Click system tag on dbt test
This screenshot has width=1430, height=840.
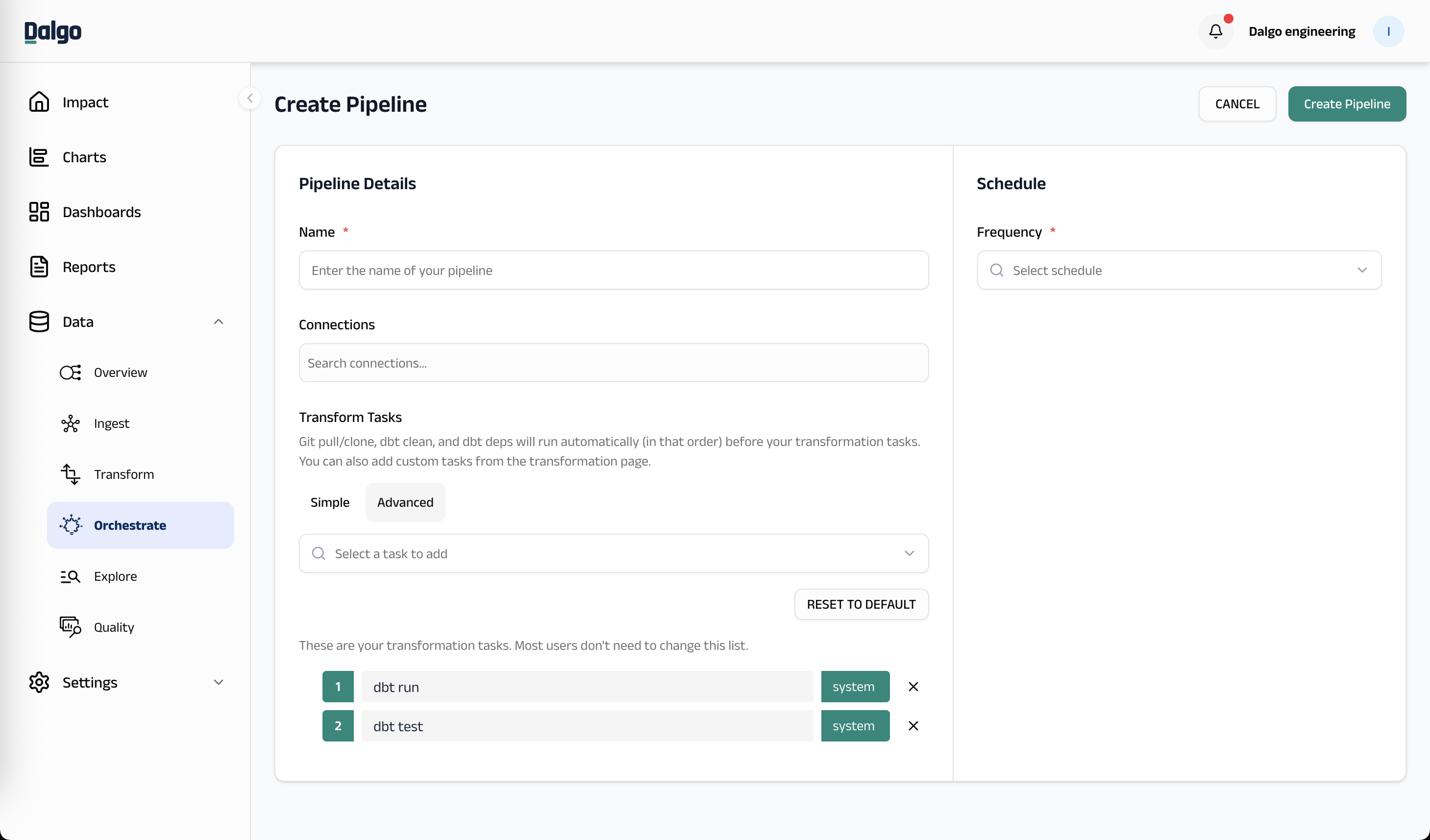pos(855,726)
